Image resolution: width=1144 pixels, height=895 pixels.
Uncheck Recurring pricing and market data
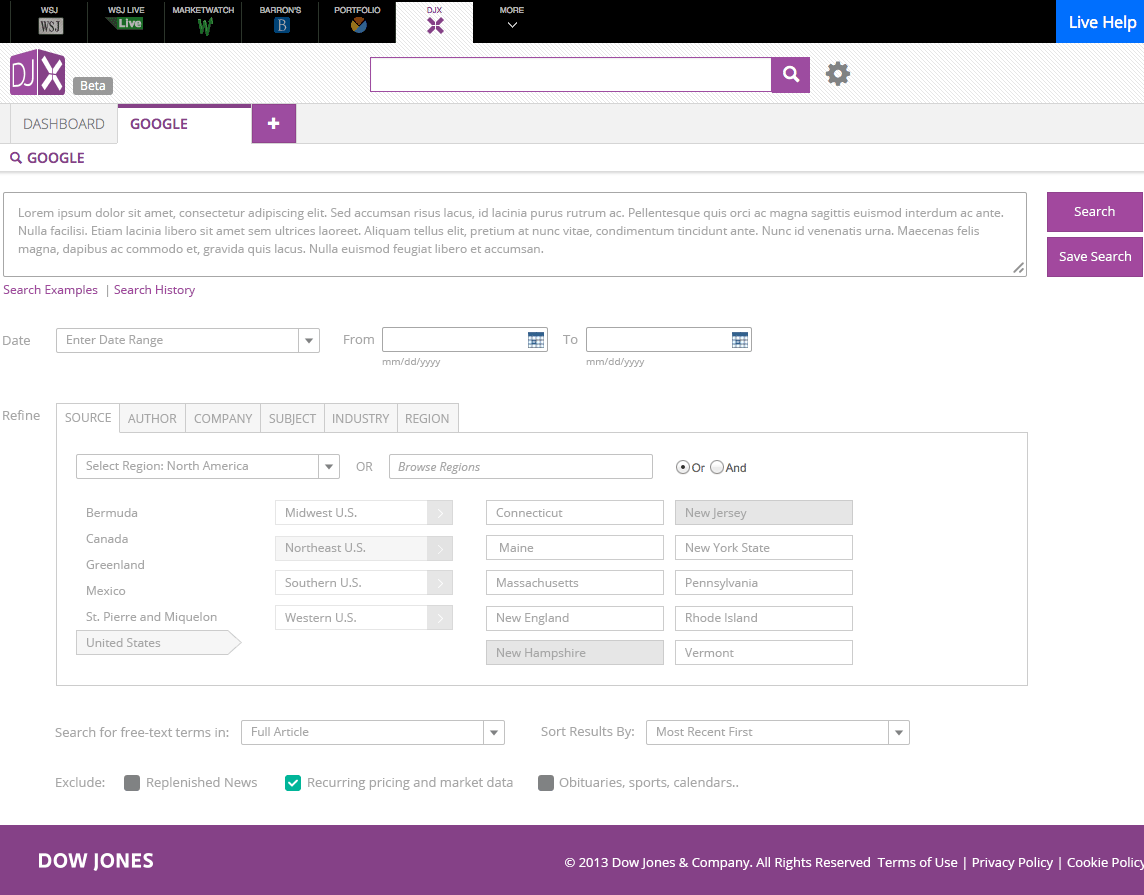click(293, 783)
